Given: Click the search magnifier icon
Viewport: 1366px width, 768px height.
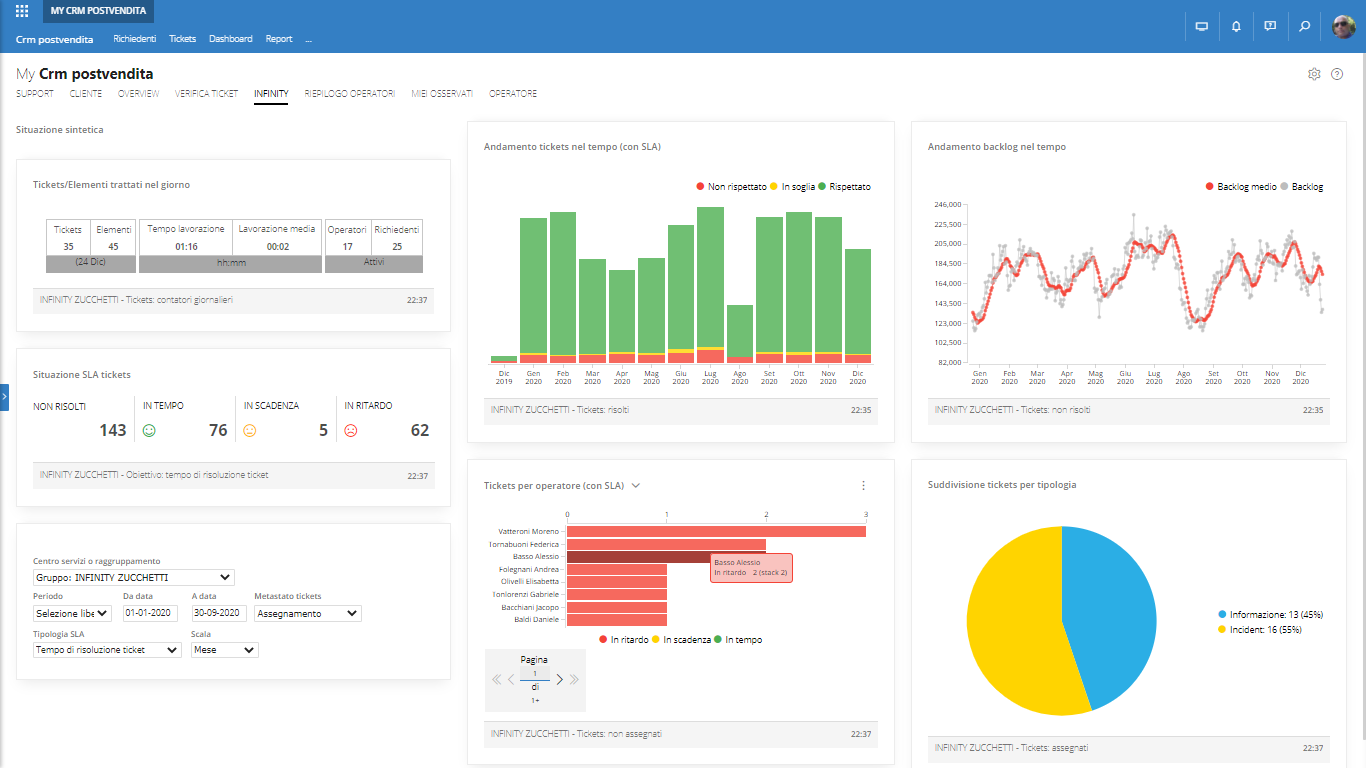Looking at the screenshot, I should coord(1304,26).
